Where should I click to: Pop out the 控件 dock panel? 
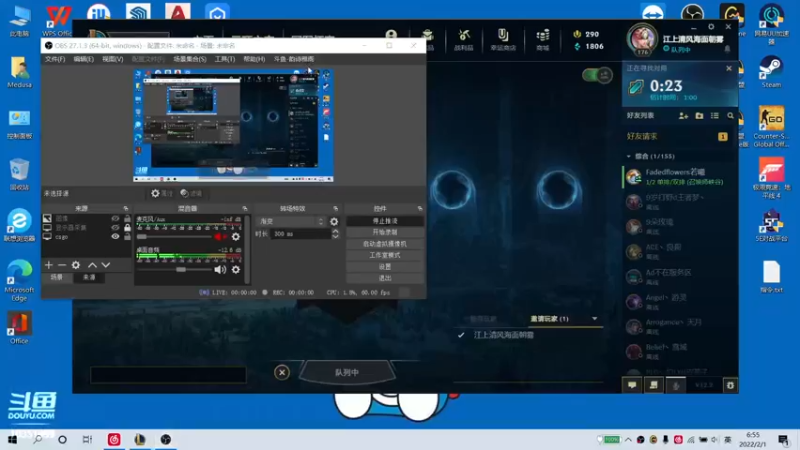(420, 209)
